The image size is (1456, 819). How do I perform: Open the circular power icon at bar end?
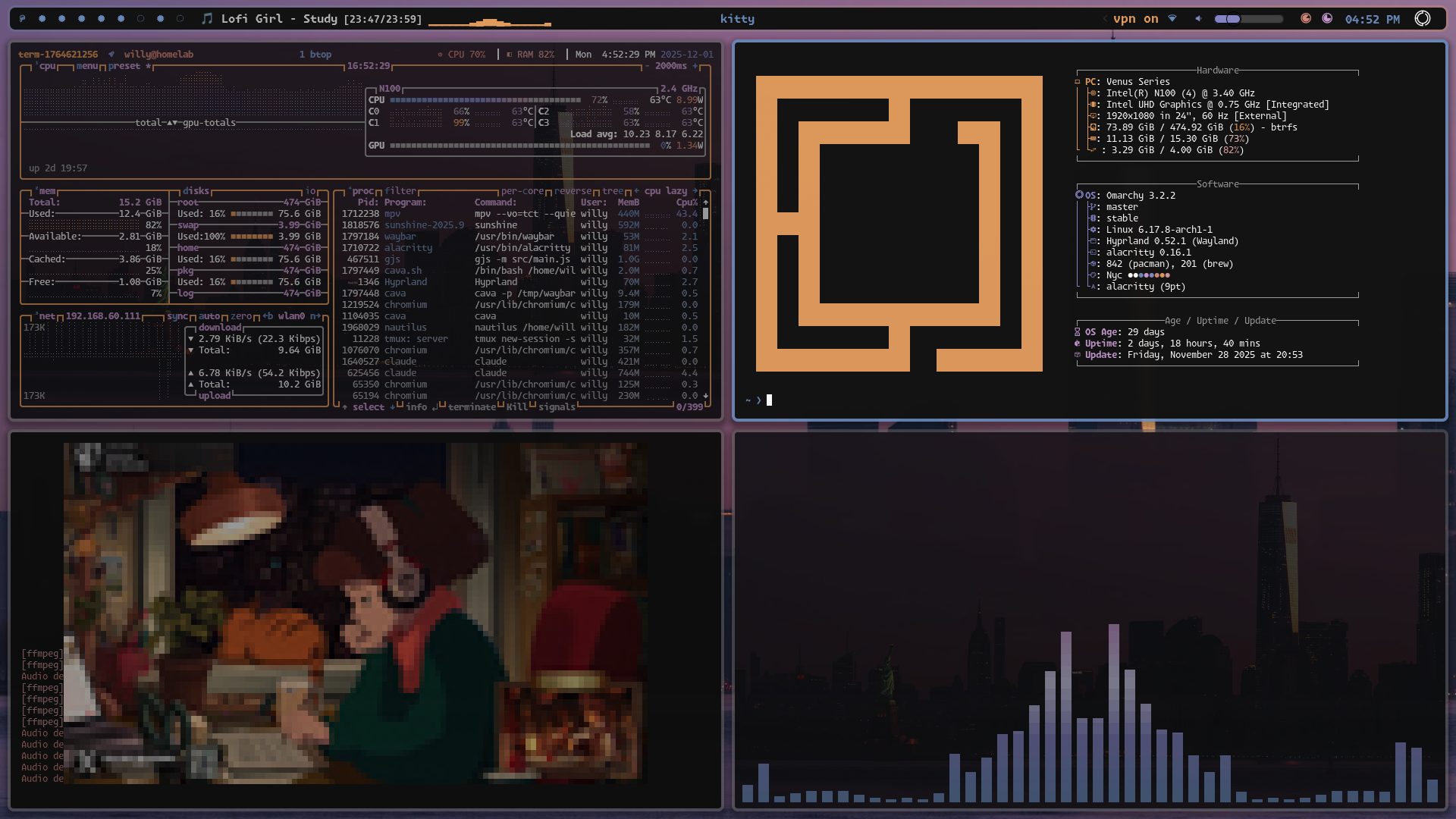[1423, 19]
